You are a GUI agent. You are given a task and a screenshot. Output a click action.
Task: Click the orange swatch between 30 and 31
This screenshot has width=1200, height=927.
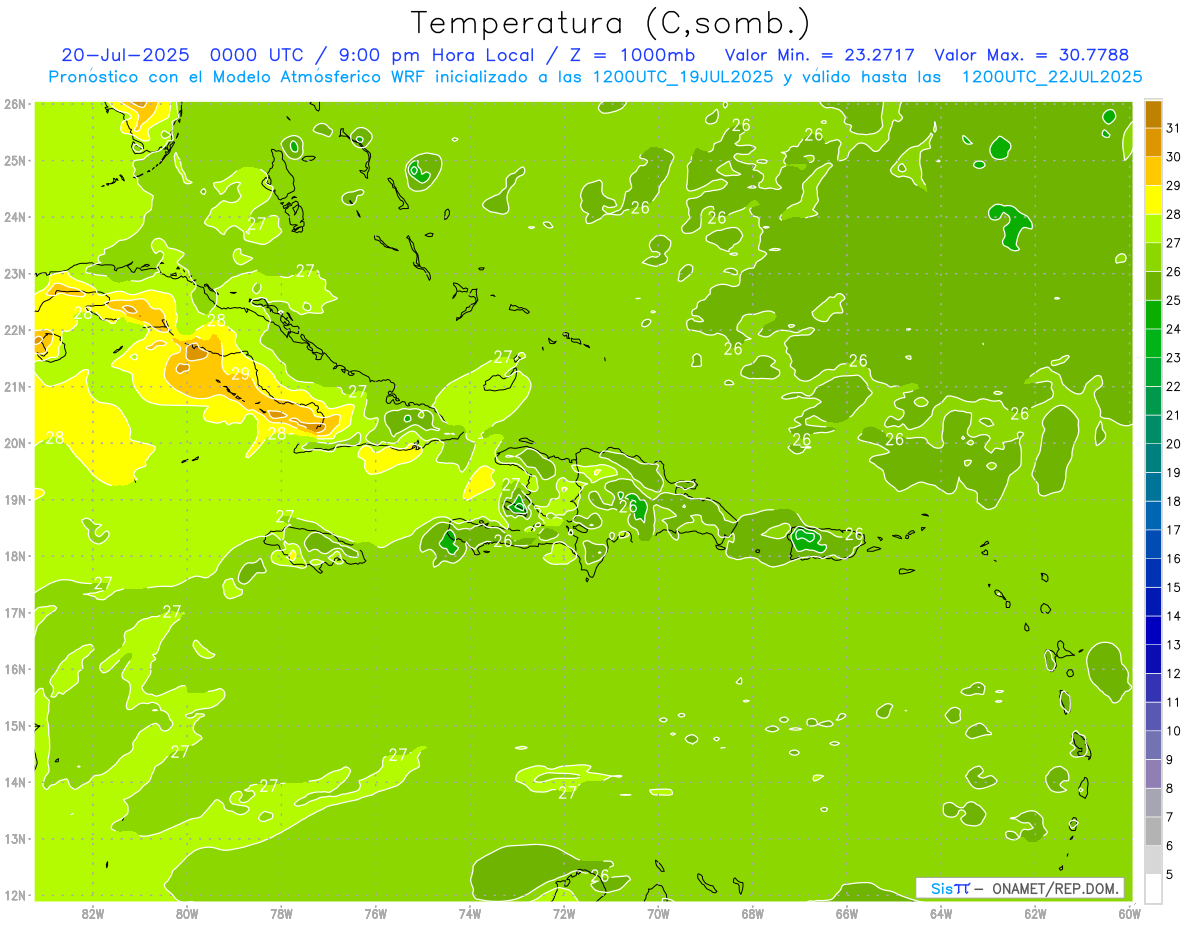tap(1153, 142)
